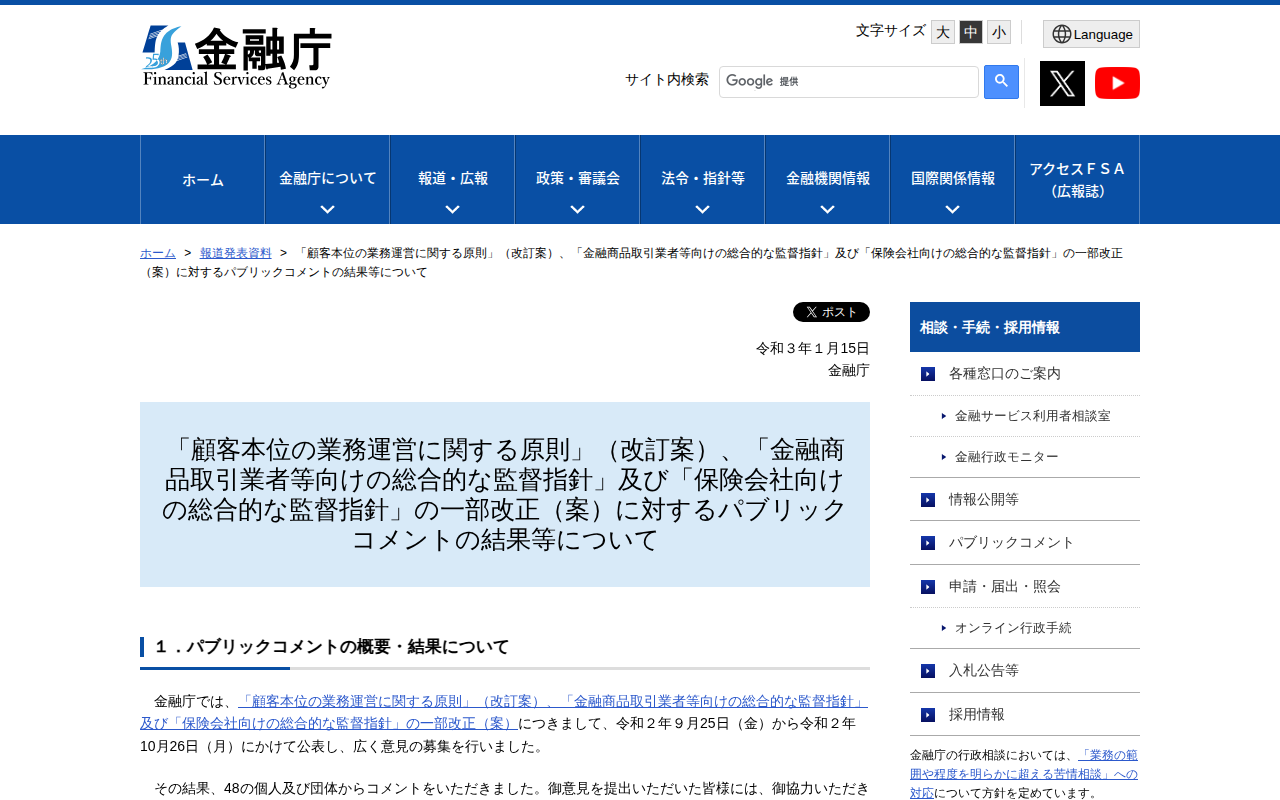This screenshot has height=800, width=1280.
Task: Keep text size at 中
Action: tap(969, 31)
